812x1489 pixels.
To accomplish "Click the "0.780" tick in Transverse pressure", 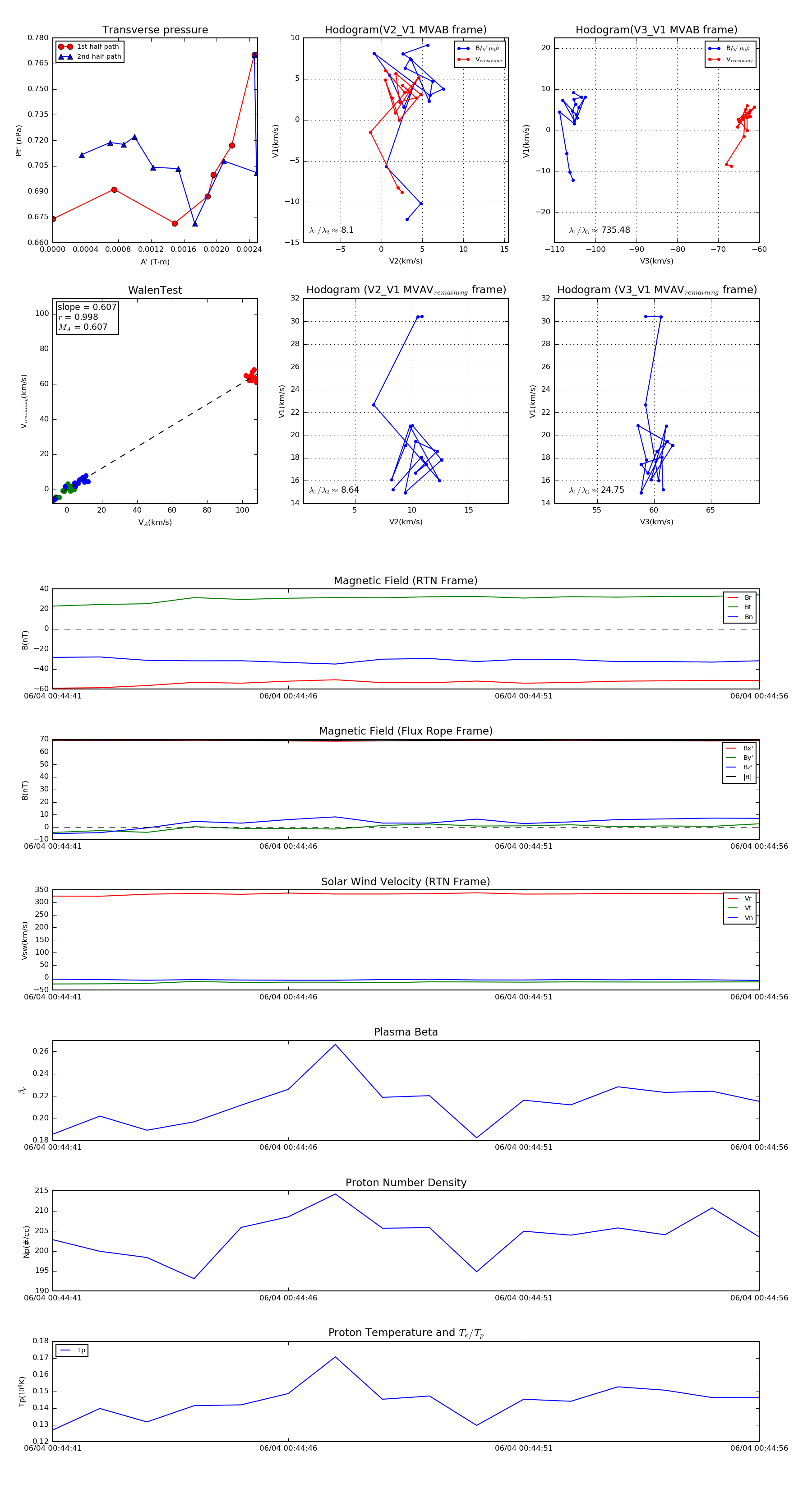I will click(x=38, y=38).
